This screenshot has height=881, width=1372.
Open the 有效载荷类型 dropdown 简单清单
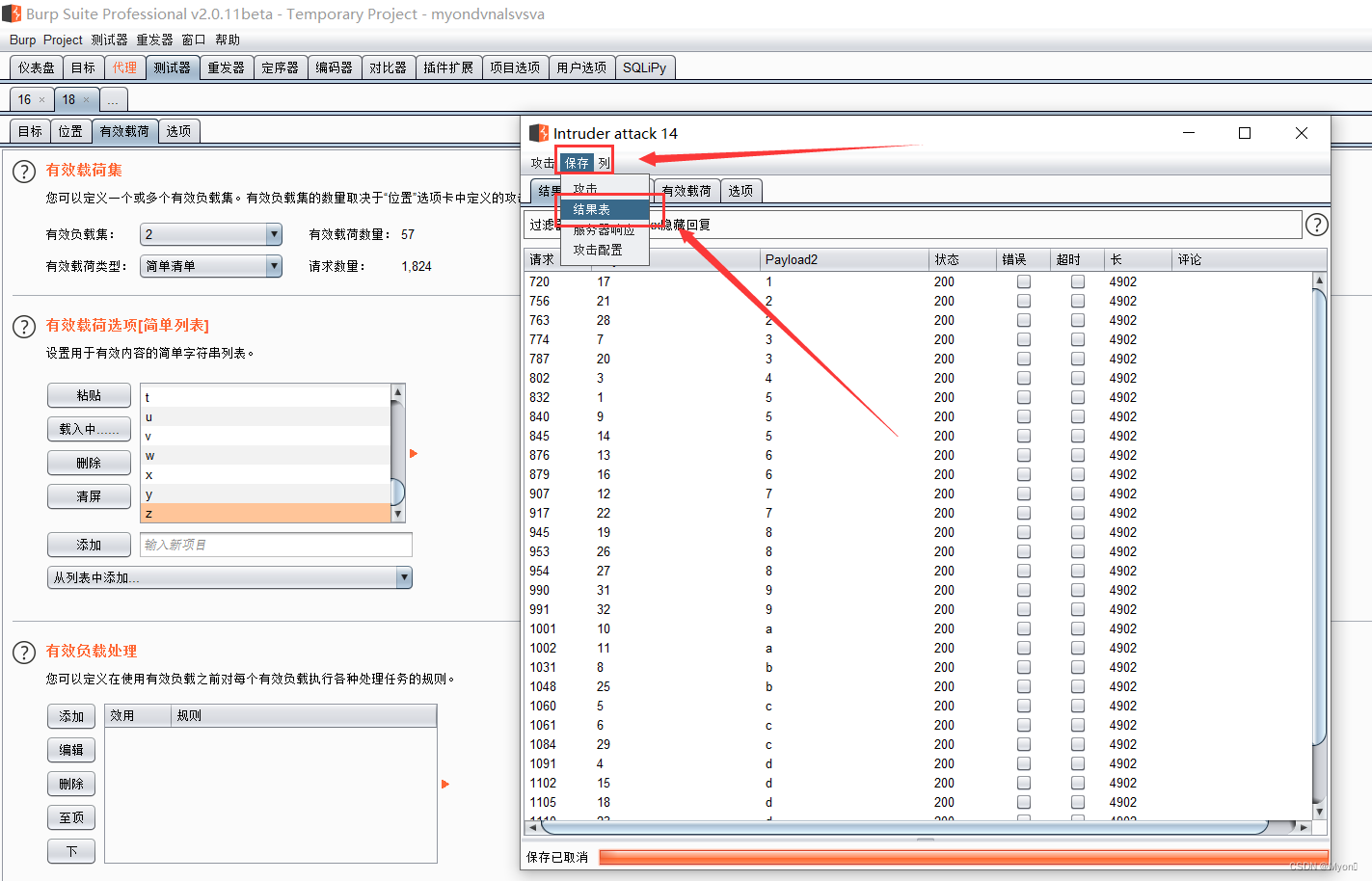pos(211,266)
